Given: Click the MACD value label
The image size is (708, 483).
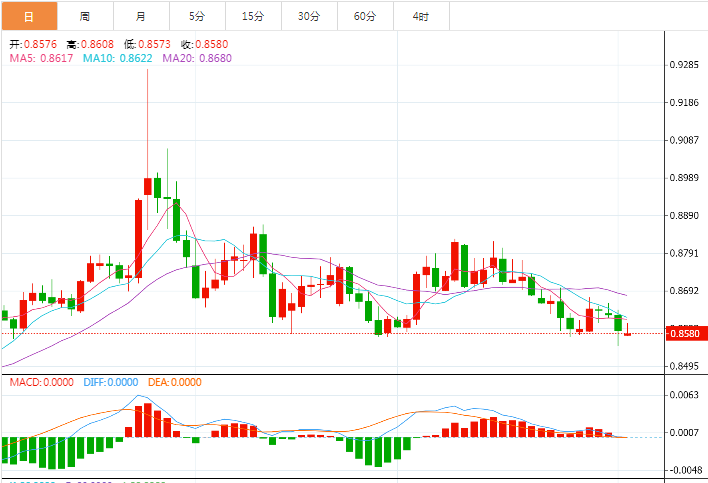Looking at the screenshot, I should click(x=42, y=382).
